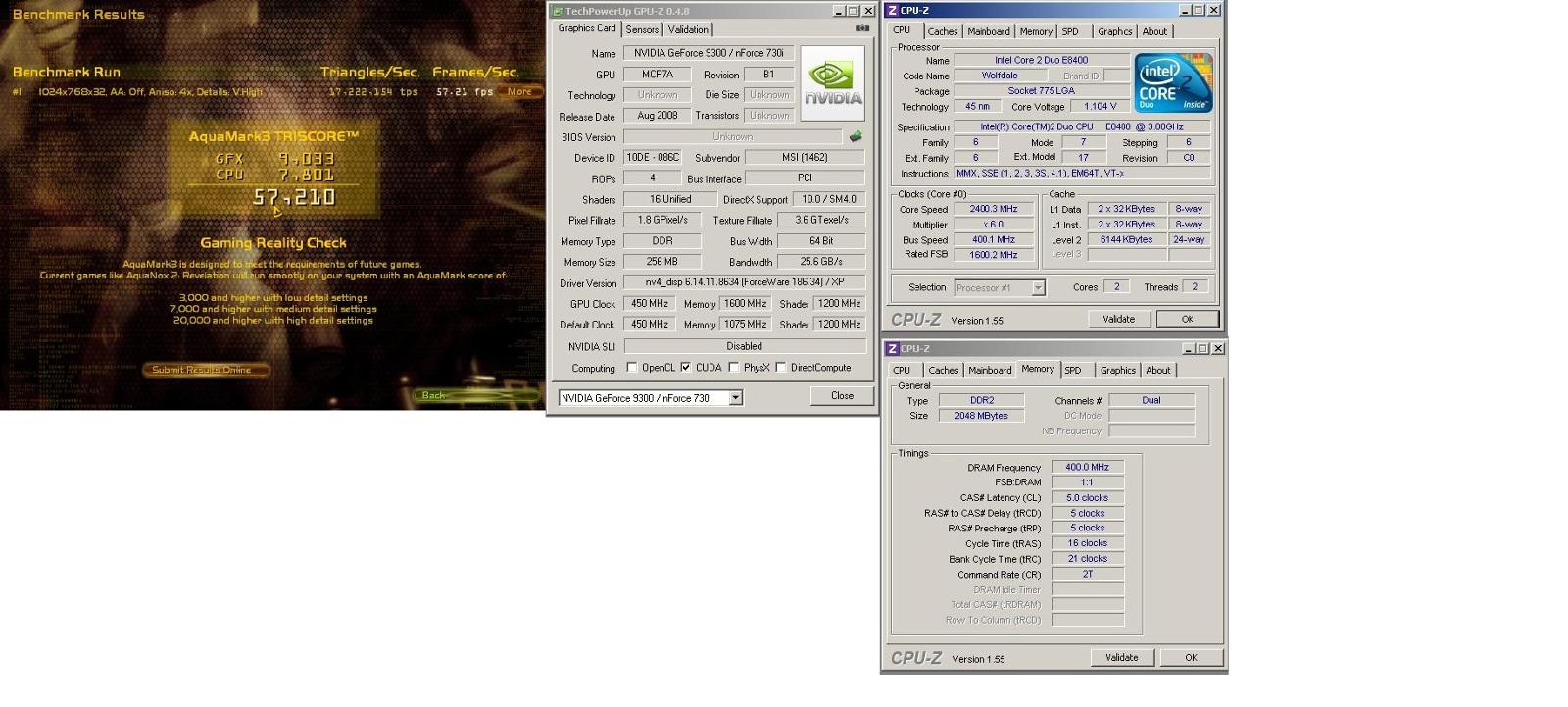Image resolution: width=1568 pixels, height=707 pixels.
Task: Click the GPU Name field in GPU-Z
Action: pos(710,53)
